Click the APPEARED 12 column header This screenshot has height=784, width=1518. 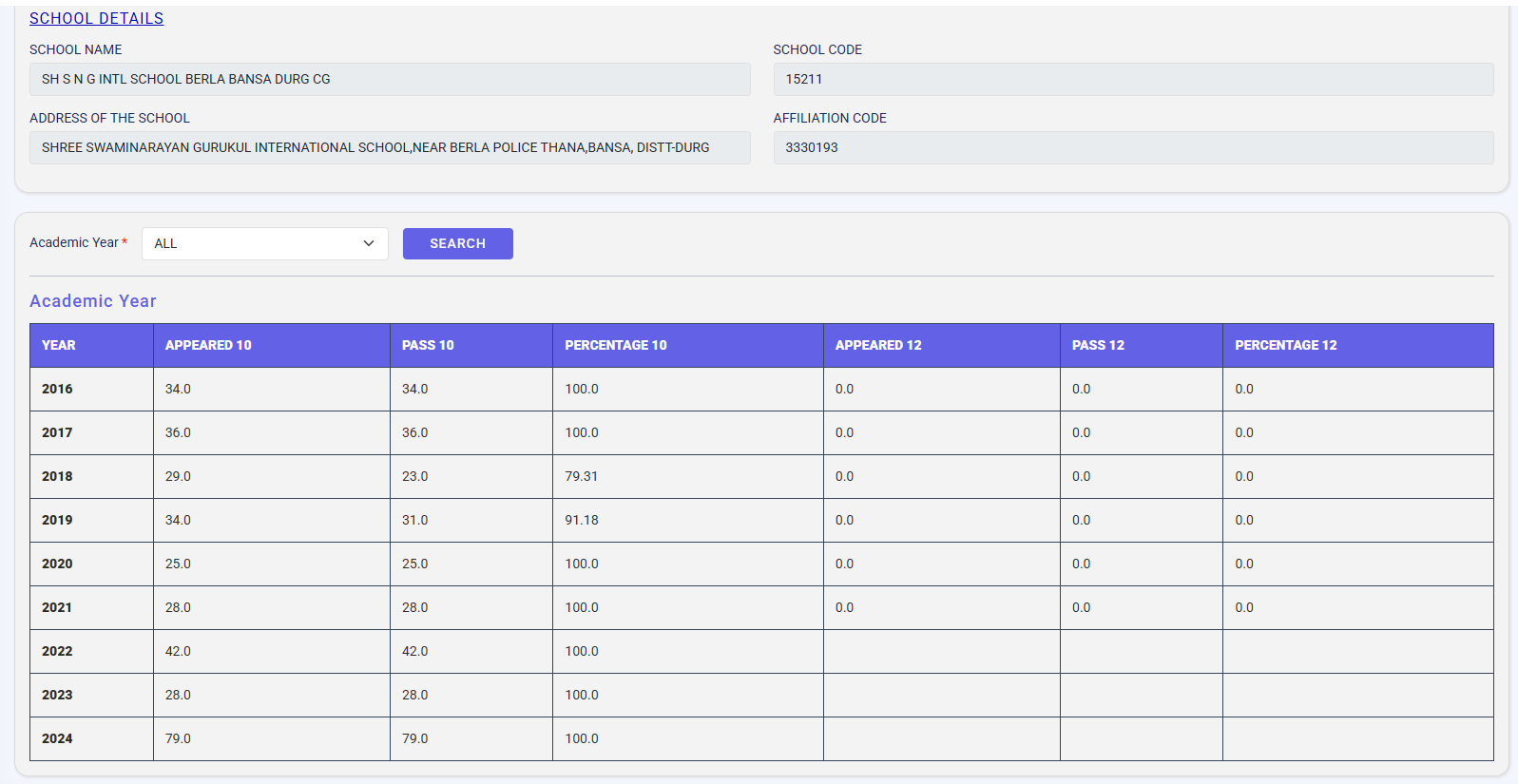878,345
